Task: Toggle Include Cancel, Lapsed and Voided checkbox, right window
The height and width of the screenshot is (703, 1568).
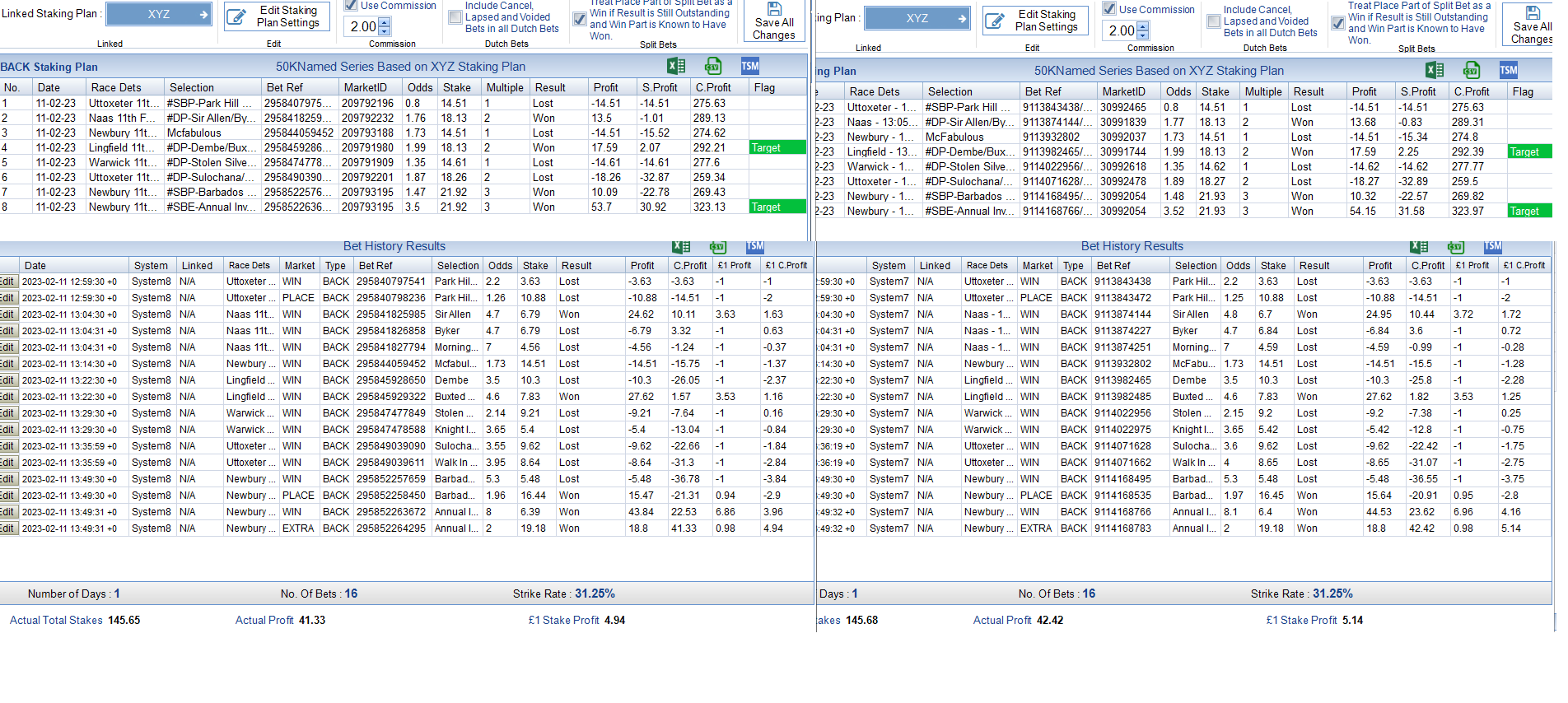Action: (x=1214, y=21)
